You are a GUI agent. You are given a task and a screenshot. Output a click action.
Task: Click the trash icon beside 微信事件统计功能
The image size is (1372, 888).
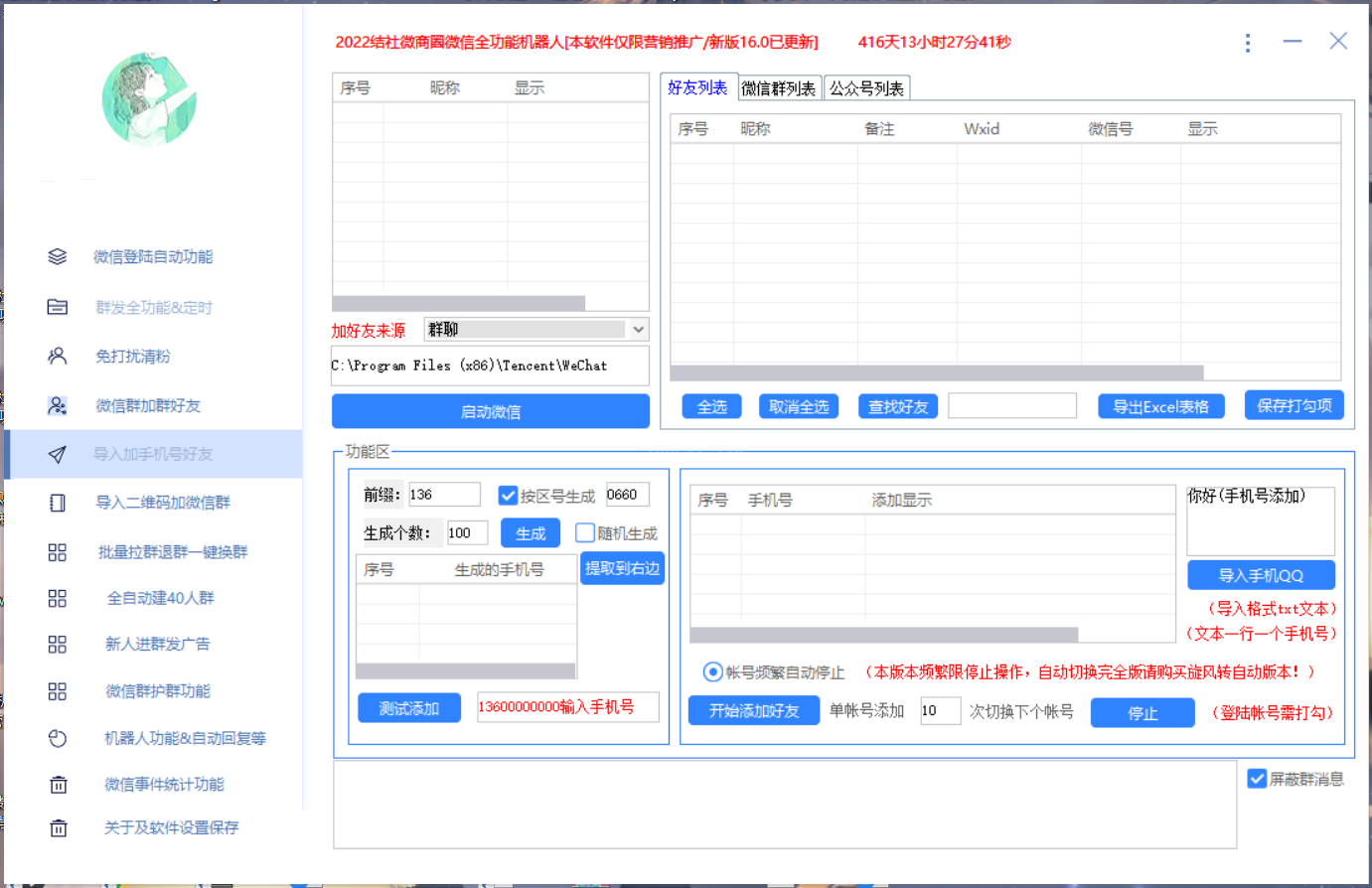(x=58, y=785)
